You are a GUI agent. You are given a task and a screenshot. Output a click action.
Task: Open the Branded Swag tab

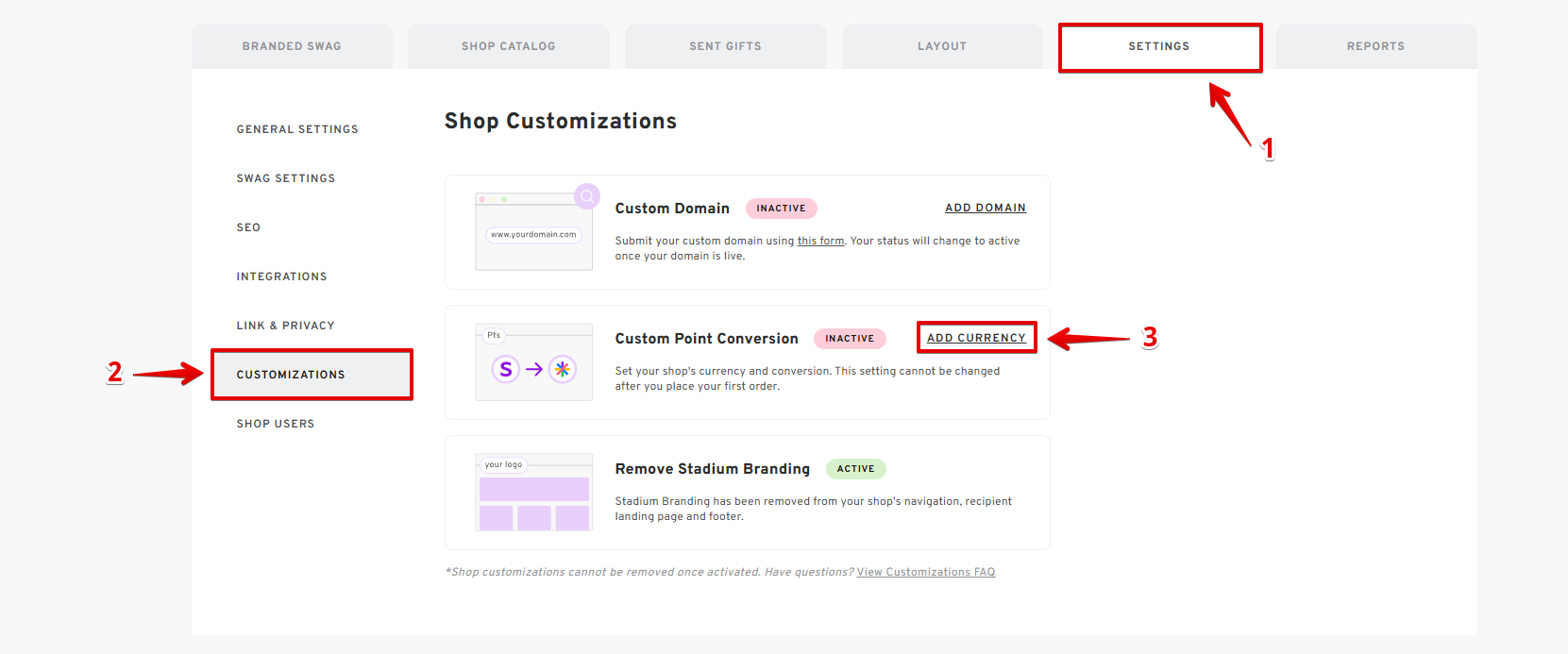292,46
